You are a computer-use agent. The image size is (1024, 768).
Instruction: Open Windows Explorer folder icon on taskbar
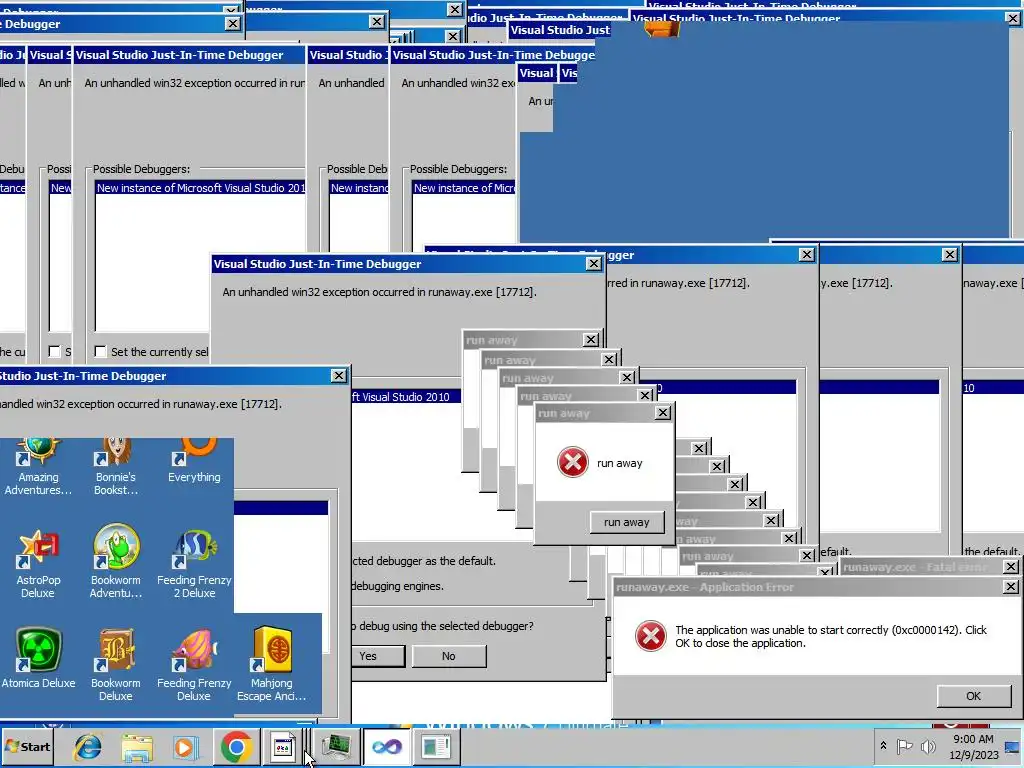[x=136, y=747]
